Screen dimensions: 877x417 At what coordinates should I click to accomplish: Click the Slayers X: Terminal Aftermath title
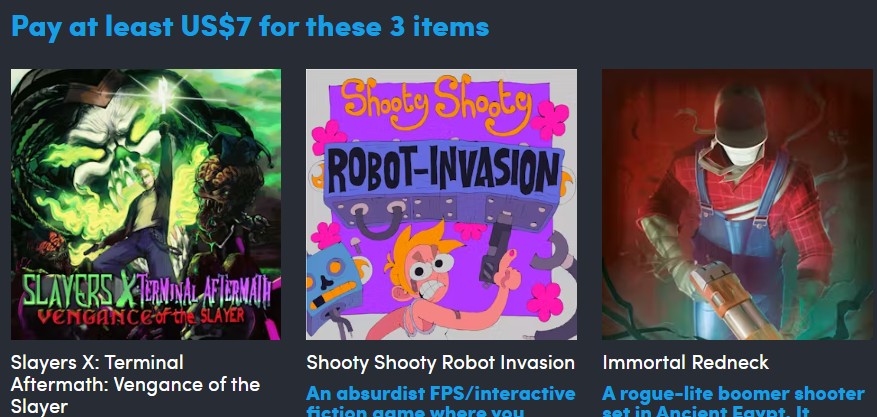tap(135, 385)
